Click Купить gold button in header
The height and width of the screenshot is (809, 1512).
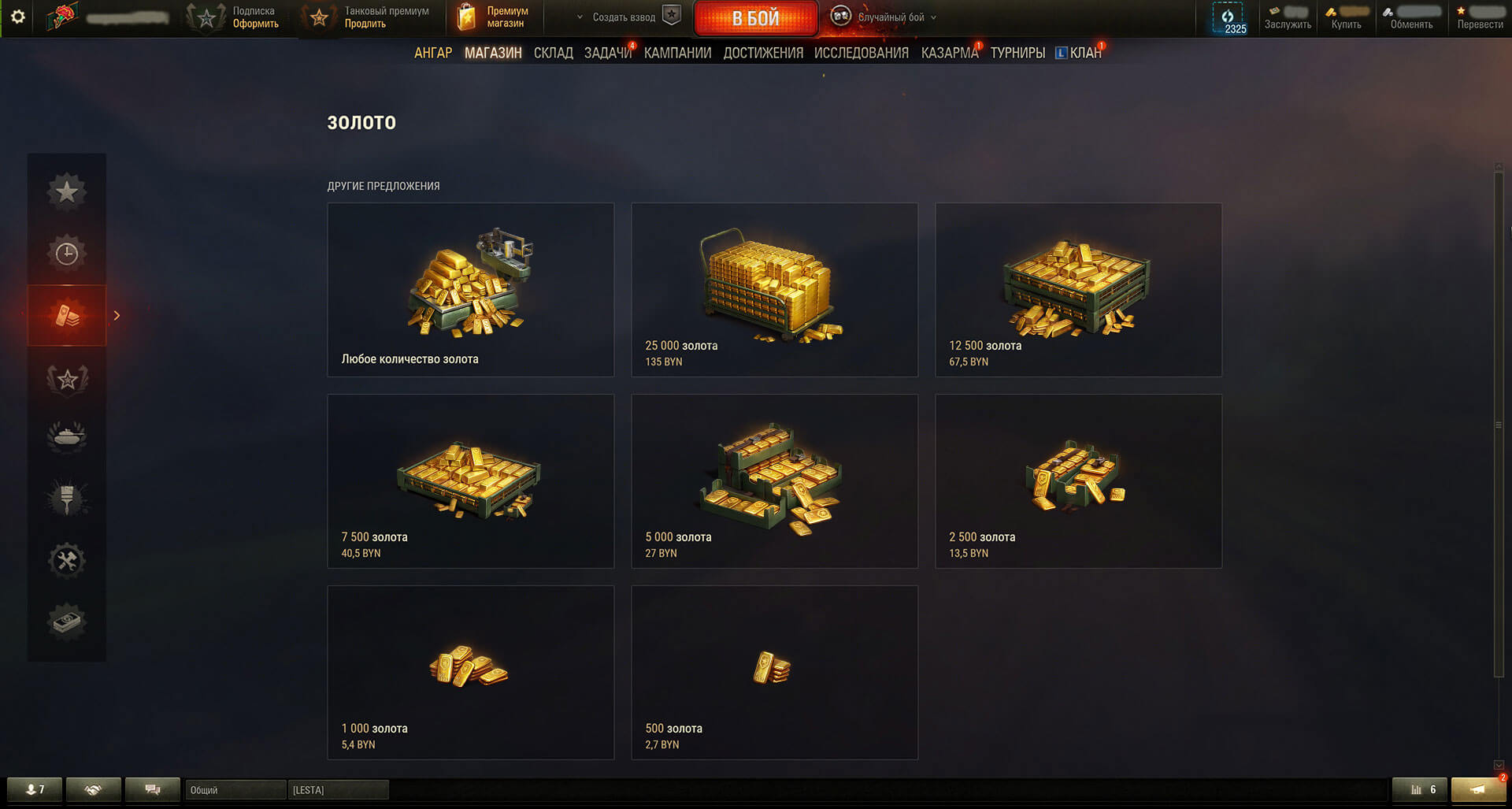1346,17
